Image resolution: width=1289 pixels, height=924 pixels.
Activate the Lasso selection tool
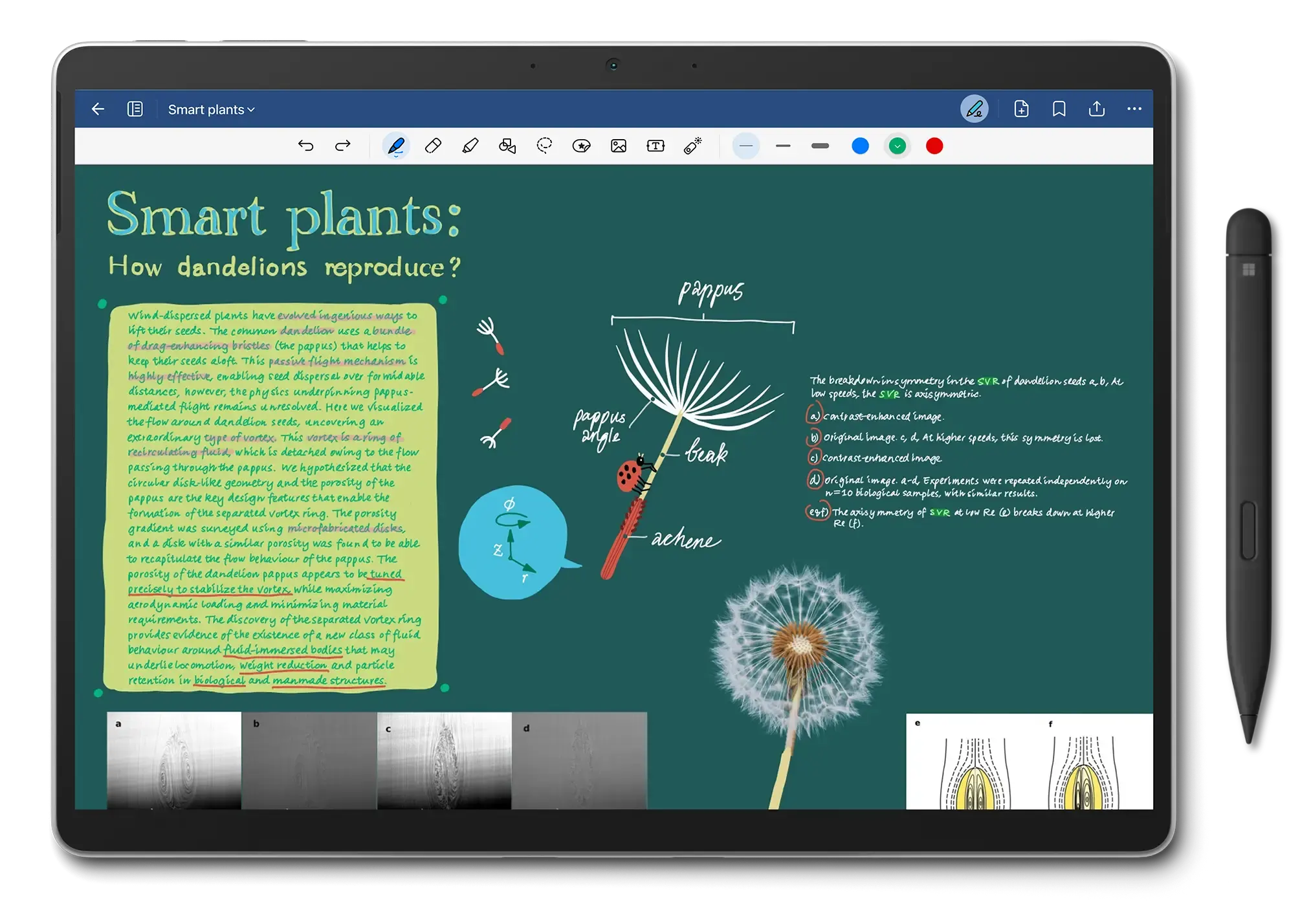tap(544, 146)
